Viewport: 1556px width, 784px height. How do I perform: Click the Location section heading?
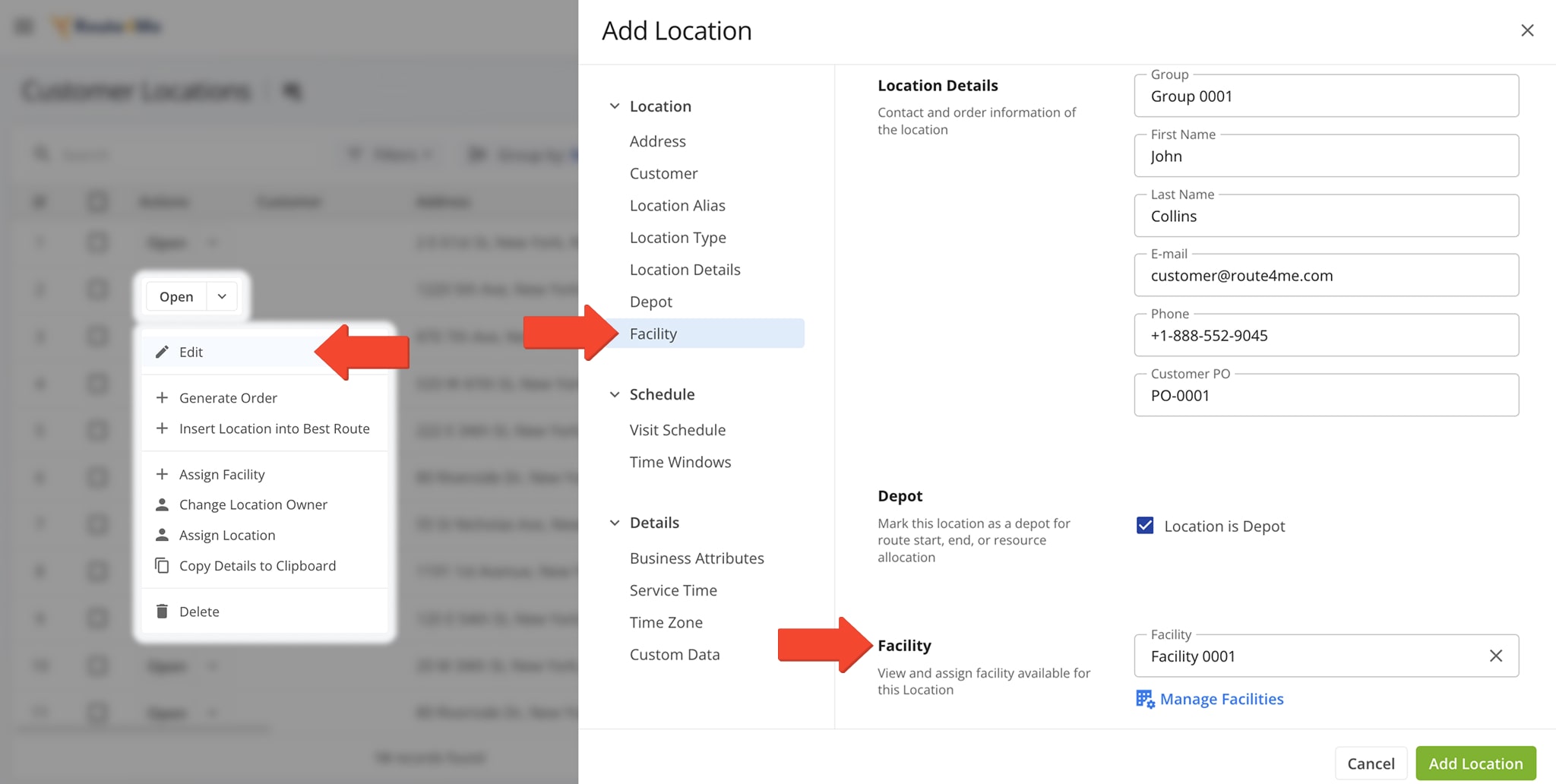[660, 106]
